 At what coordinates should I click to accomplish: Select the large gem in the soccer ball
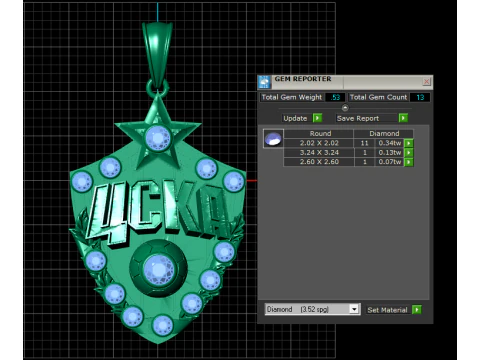[159, 269]
